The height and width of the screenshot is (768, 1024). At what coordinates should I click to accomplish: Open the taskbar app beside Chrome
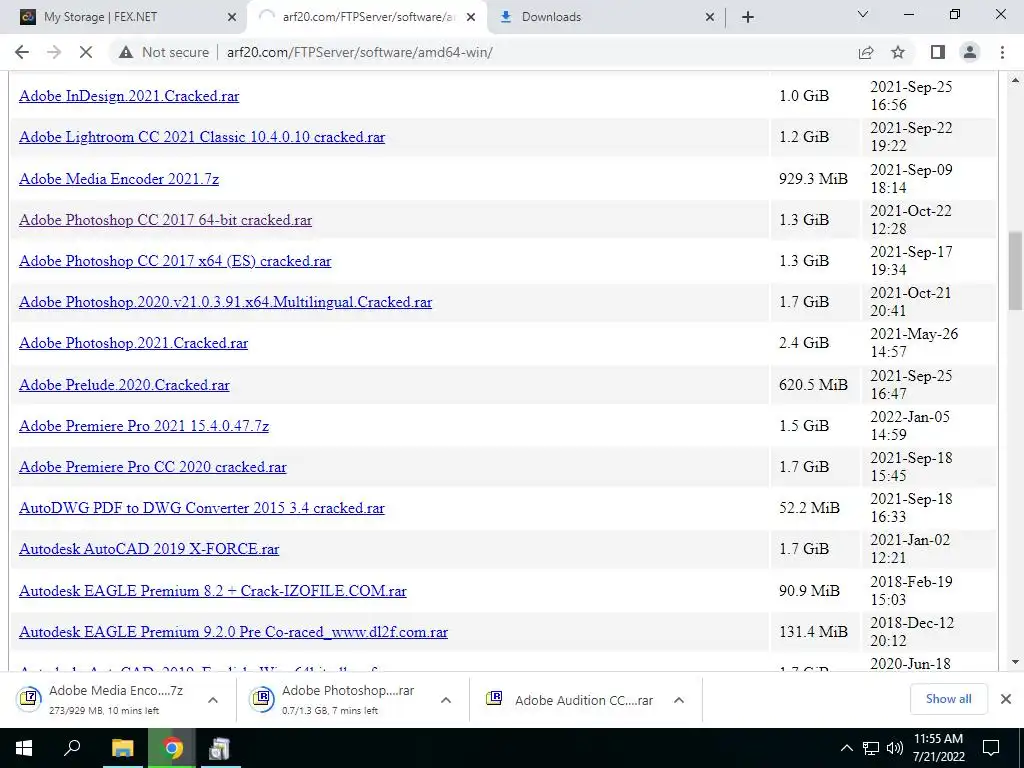(x=219, y=748)
